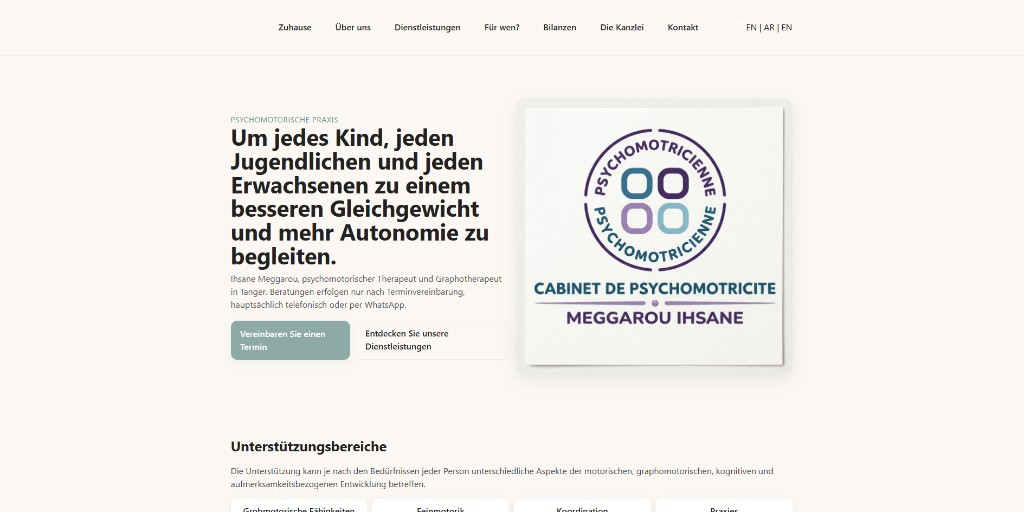Click the main headline Um jedes Kind
The image size is (1024, 512).
coord(360,197)
